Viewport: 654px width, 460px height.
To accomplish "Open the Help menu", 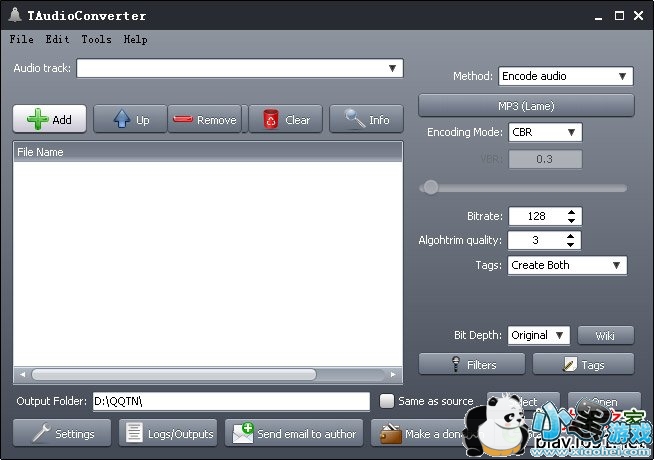I will (x=136, y=39).
